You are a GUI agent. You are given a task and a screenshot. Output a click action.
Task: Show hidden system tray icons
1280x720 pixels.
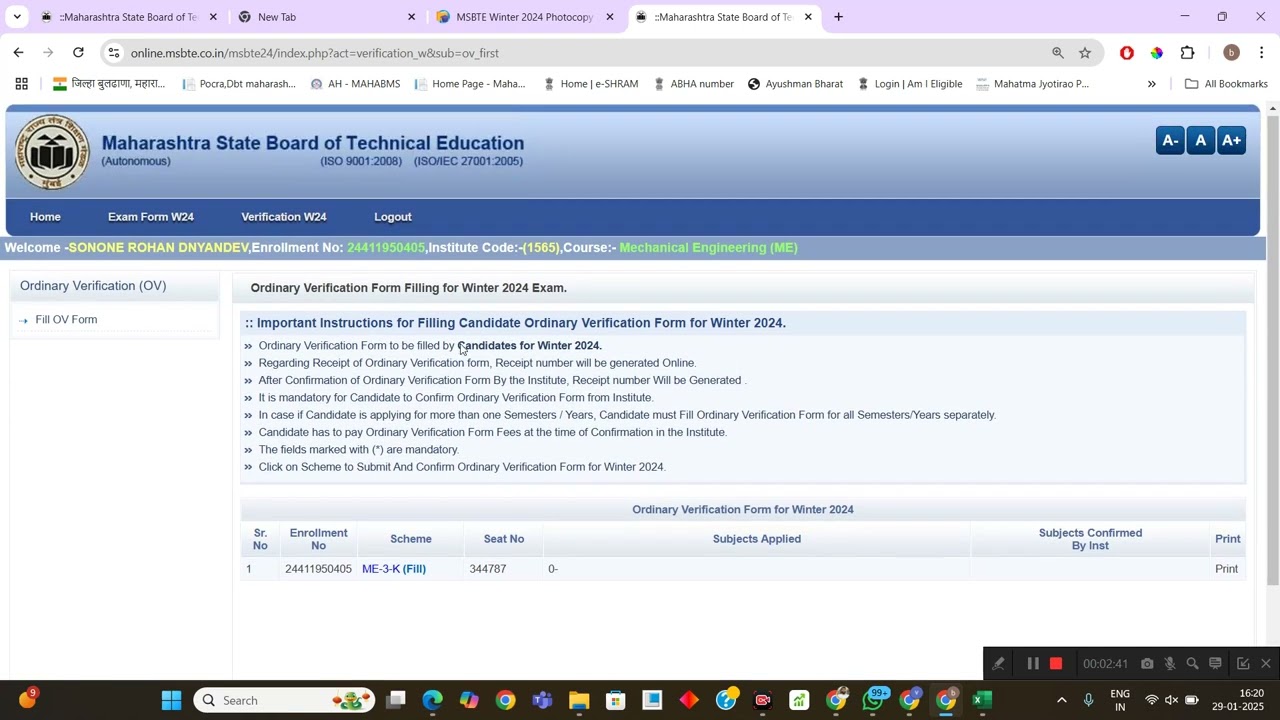[1062, 700]
